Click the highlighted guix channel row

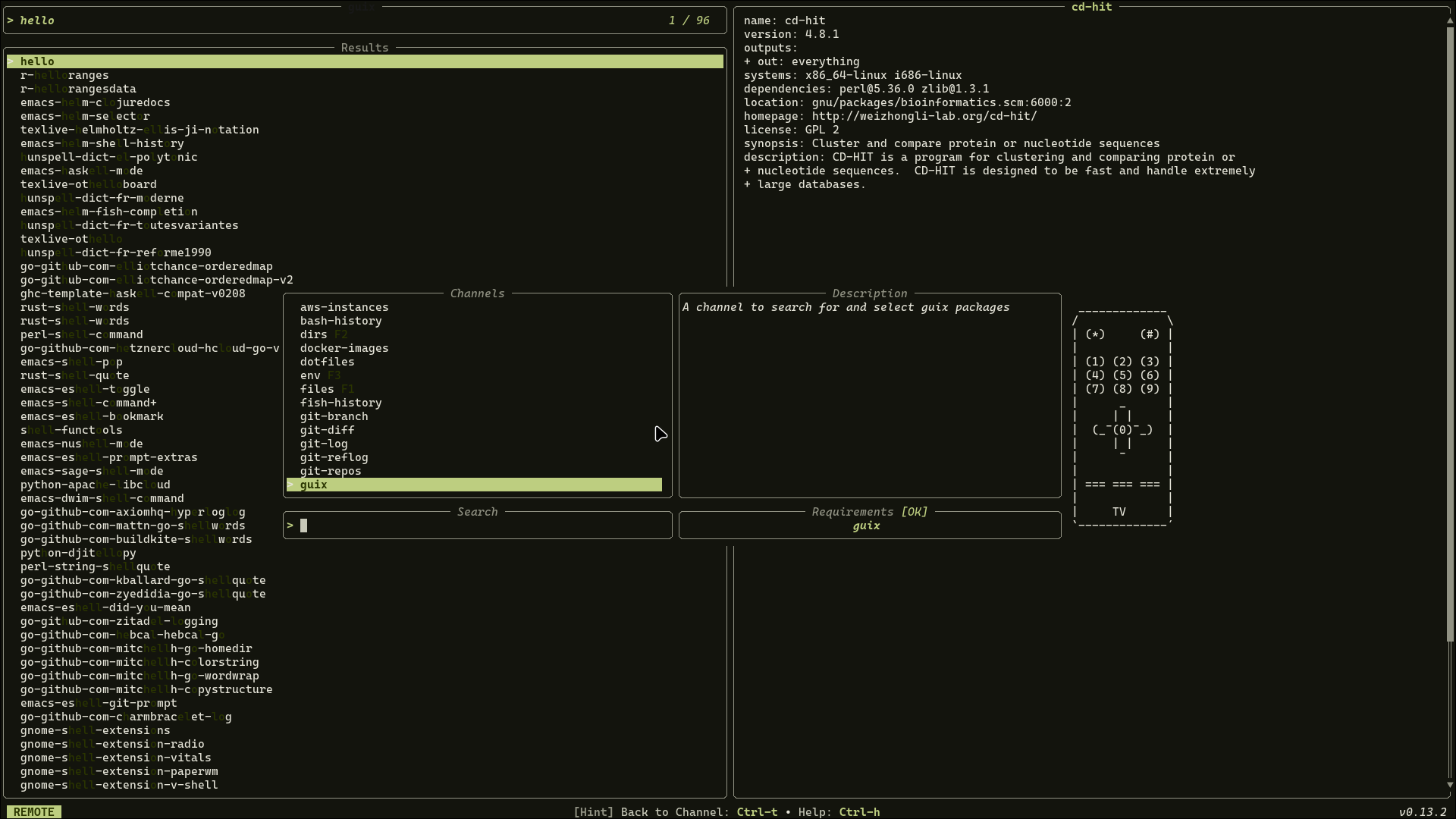point(474,485)
